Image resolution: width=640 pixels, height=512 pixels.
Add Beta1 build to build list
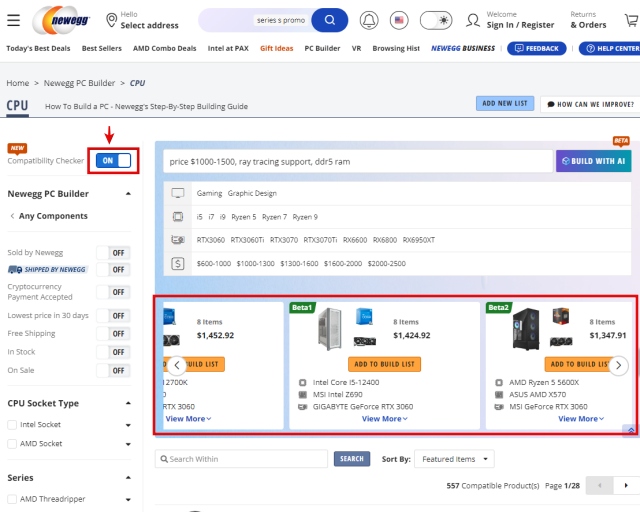[x=384, y=364]
